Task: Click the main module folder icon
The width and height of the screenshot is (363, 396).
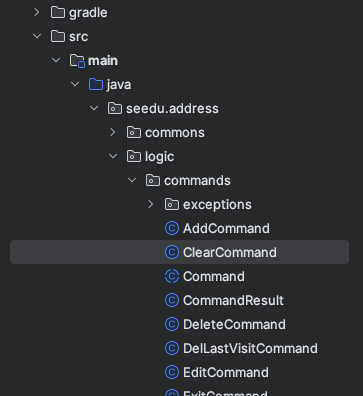Action: coord(77,61)
